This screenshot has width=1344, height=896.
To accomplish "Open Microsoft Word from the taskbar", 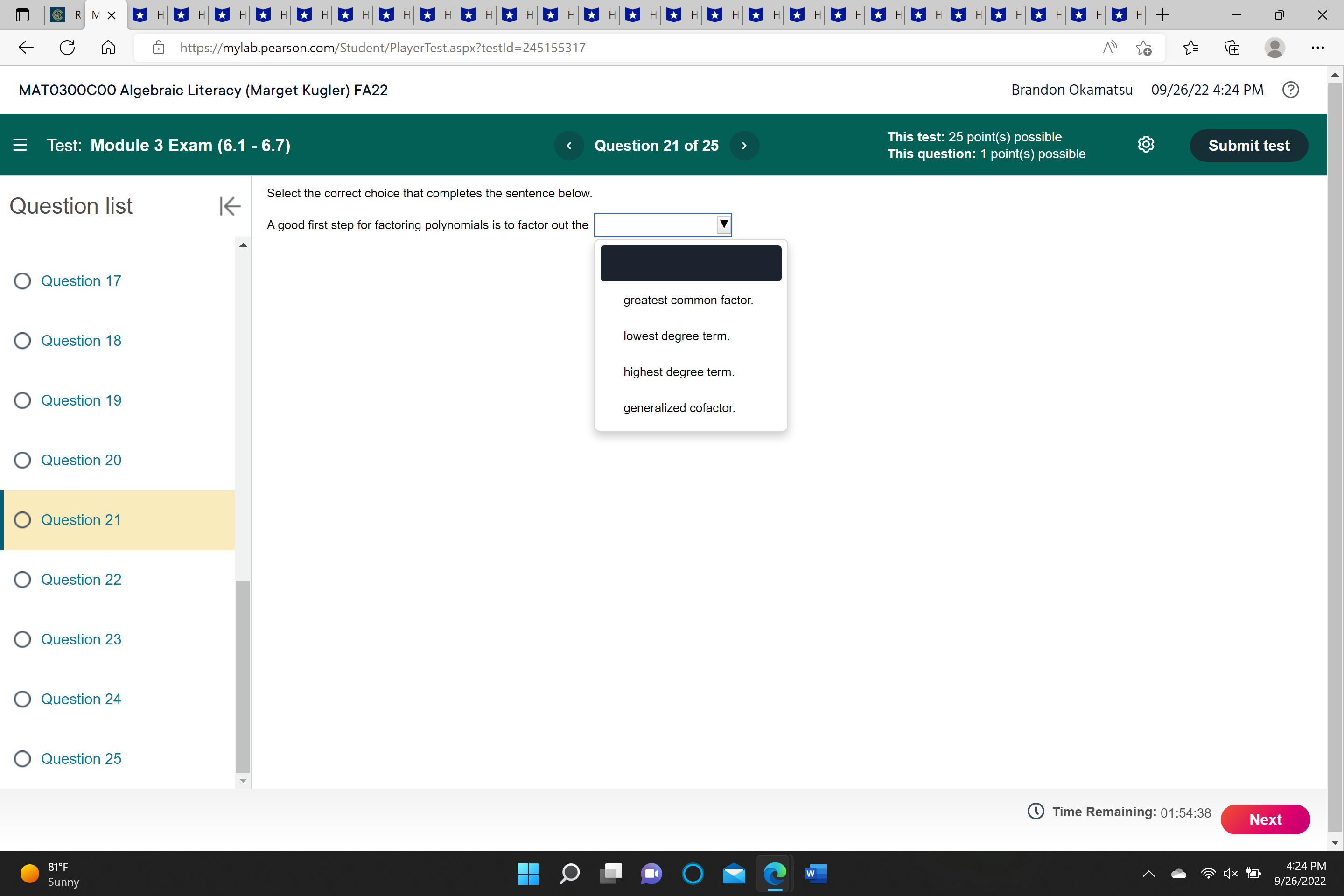I will point(815,873).
